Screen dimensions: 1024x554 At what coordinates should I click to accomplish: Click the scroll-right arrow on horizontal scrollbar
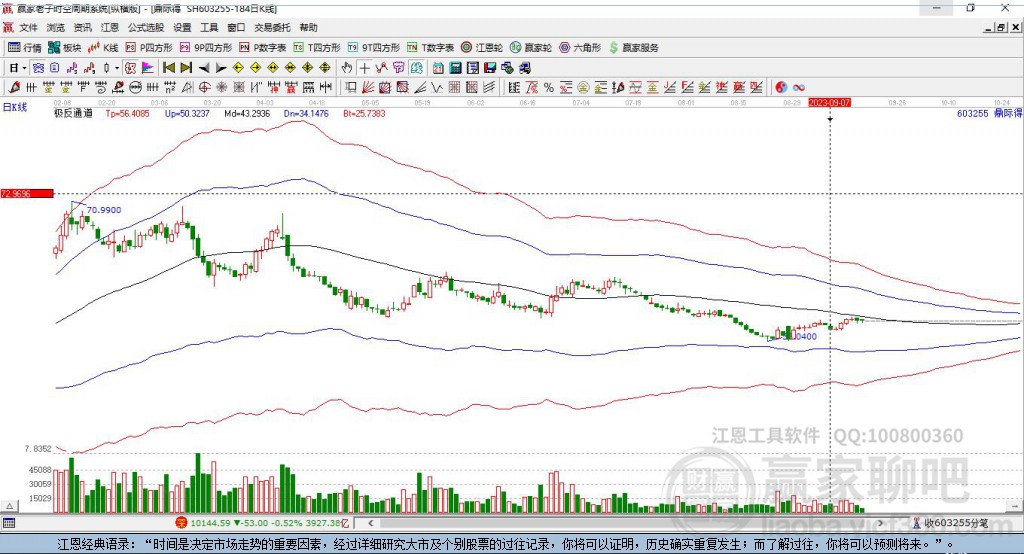coord(880,523)
